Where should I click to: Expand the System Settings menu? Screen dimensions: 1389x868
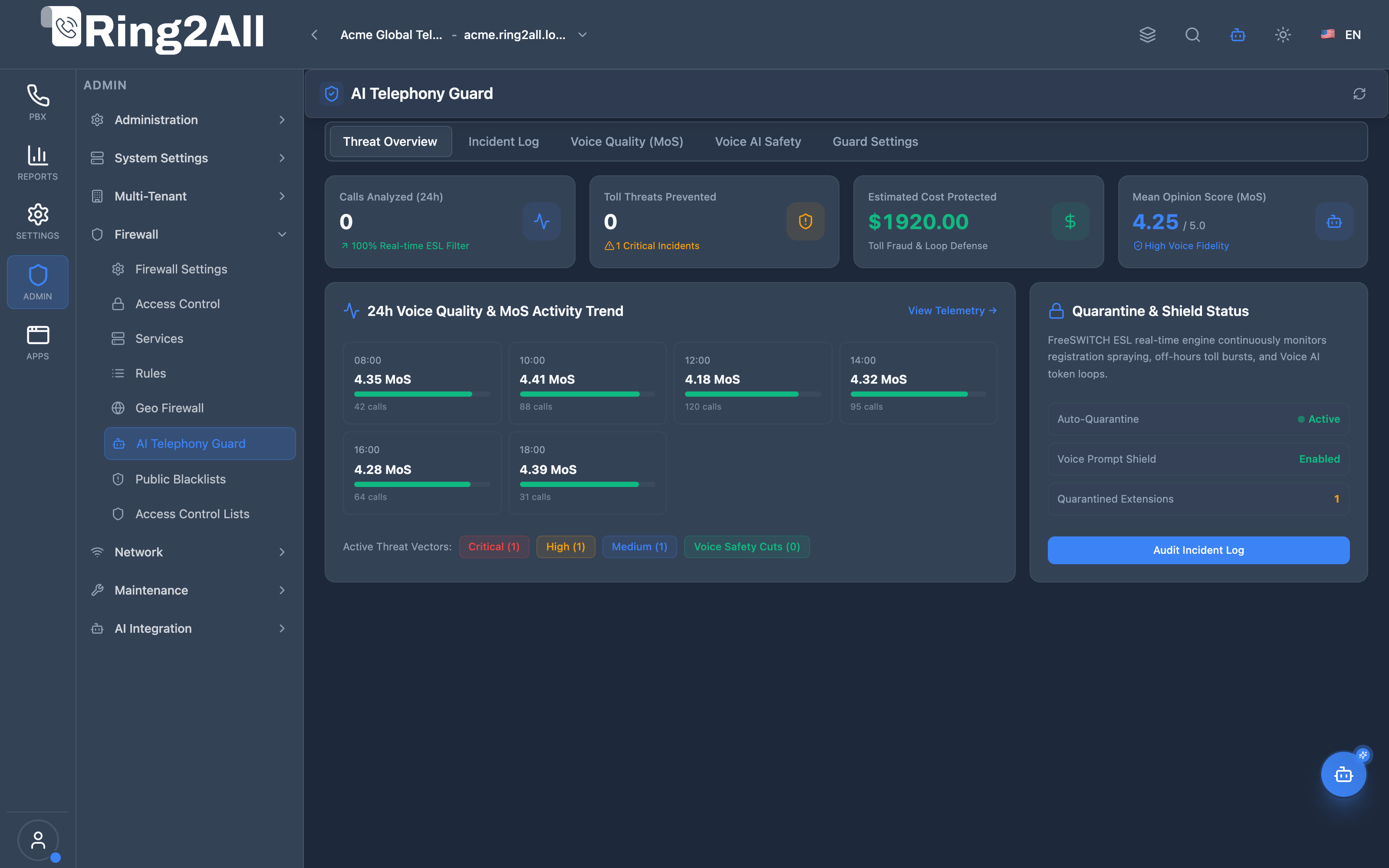(189, 158)
